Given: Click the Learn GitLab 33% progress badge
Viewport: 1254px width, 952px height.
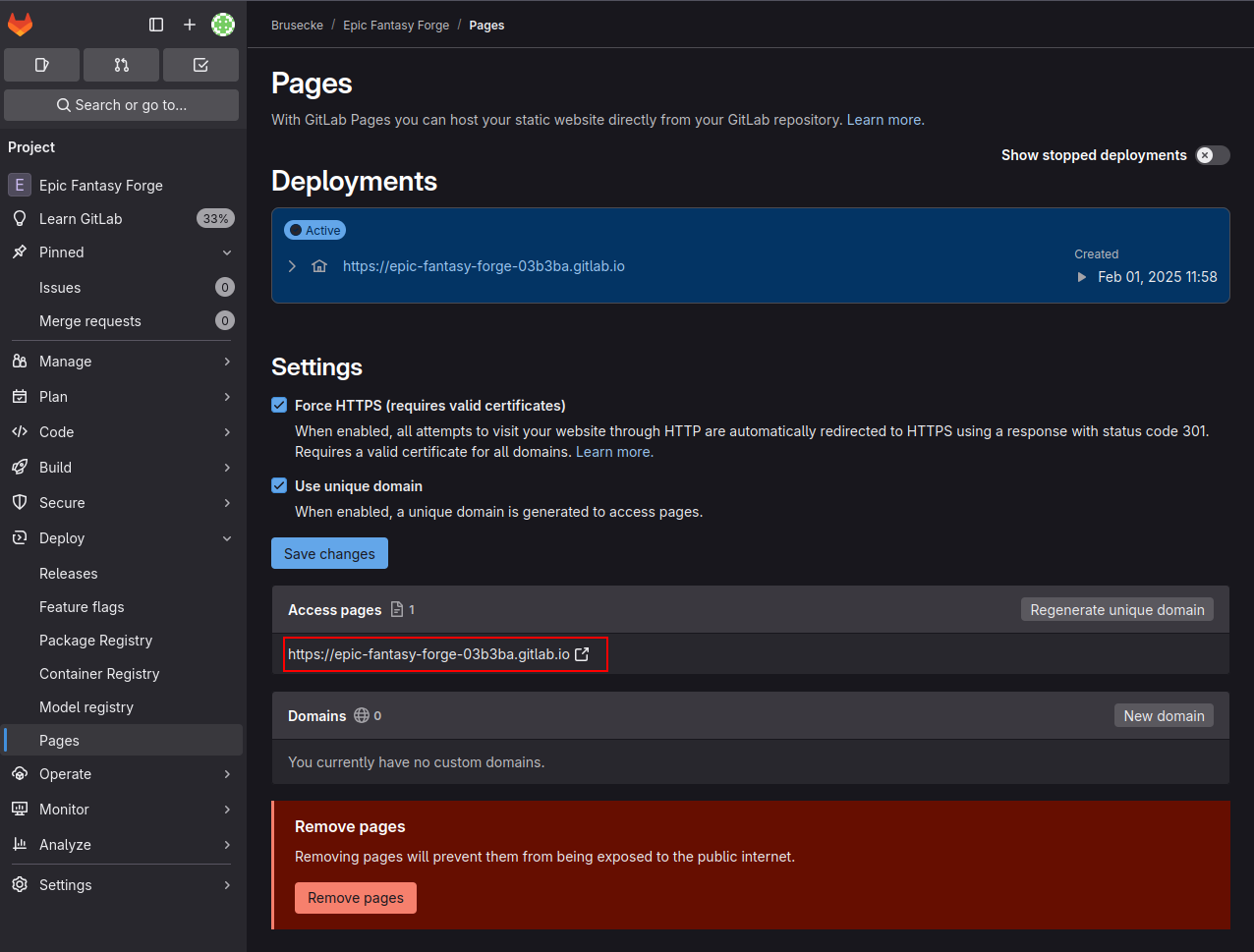Looking at the screenshot, I should [215, 219].
